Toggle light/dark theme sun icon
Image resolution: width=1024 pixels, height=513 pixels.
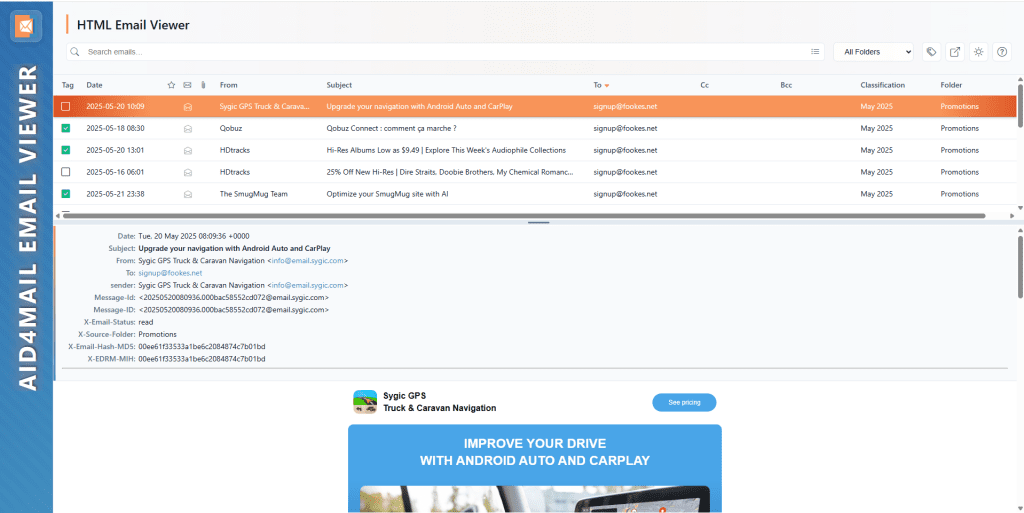978,52
